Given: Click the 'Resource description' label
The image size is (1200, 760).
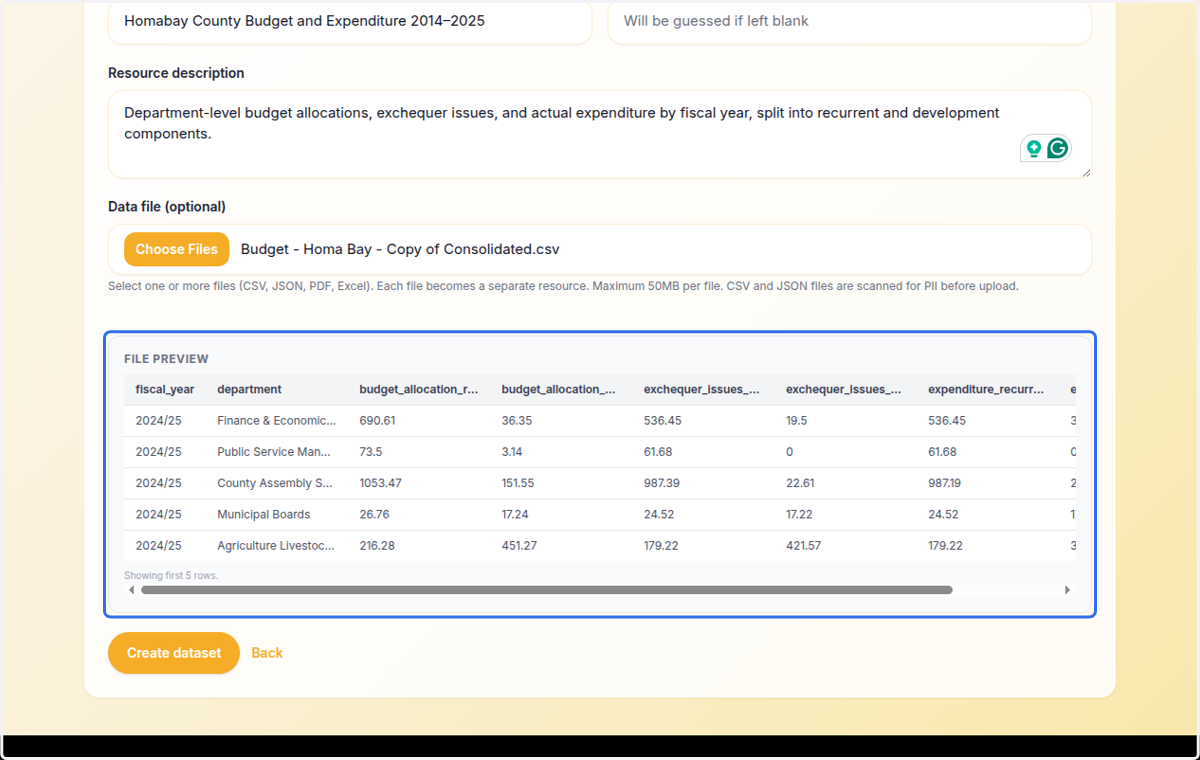Looking at the screenshot, I should pos(176,73).
